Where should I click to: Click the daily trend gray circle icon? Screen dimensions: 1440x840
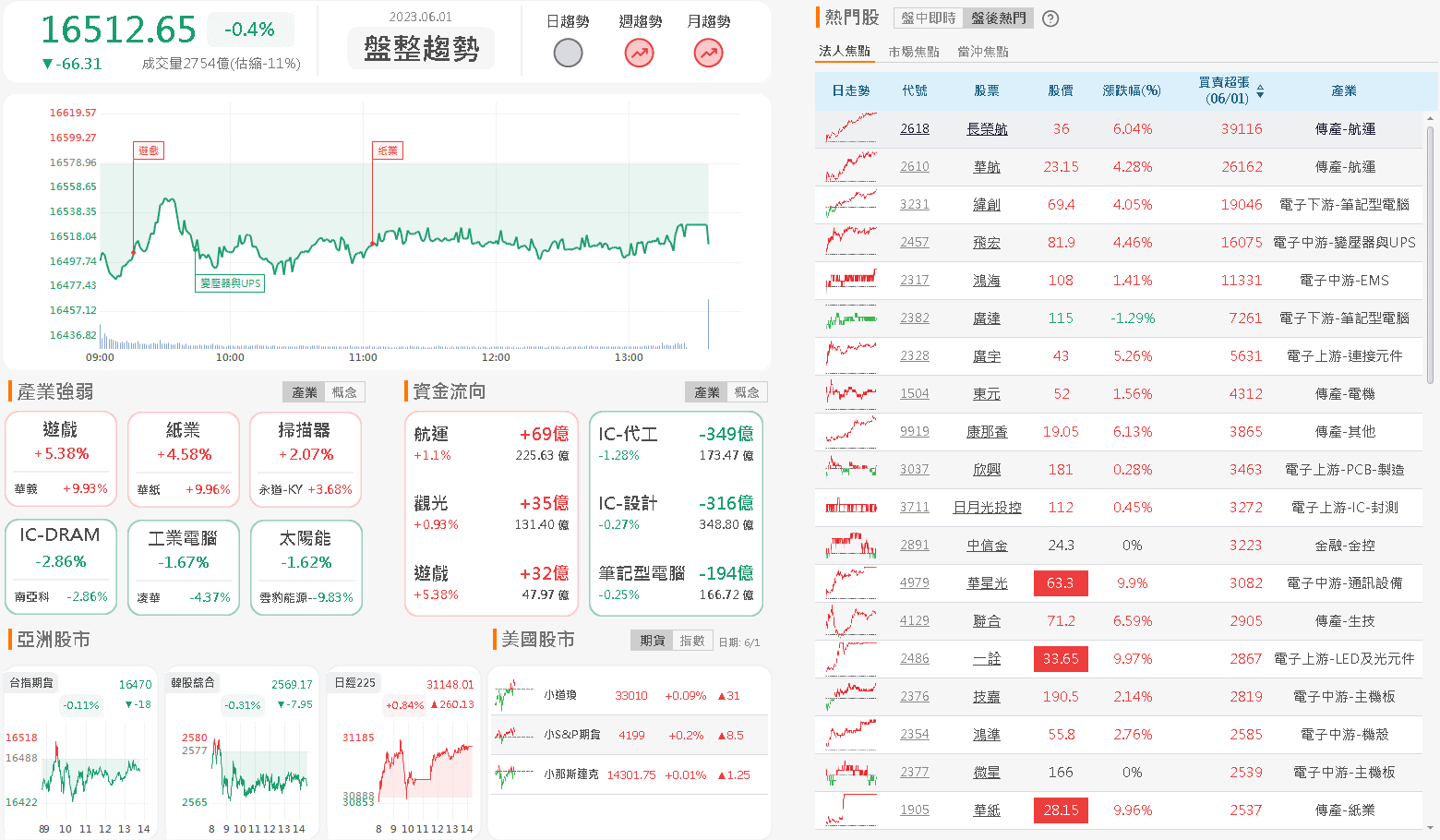tap(568, 54)
